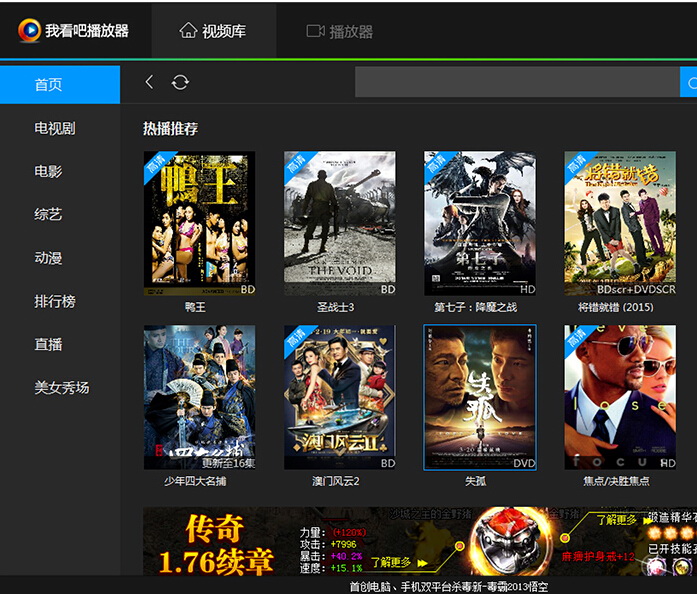This screenshot has height=594, width=697.
Task: Click the 将错就错 (2015) title link
Action: [x=616, y=307]
